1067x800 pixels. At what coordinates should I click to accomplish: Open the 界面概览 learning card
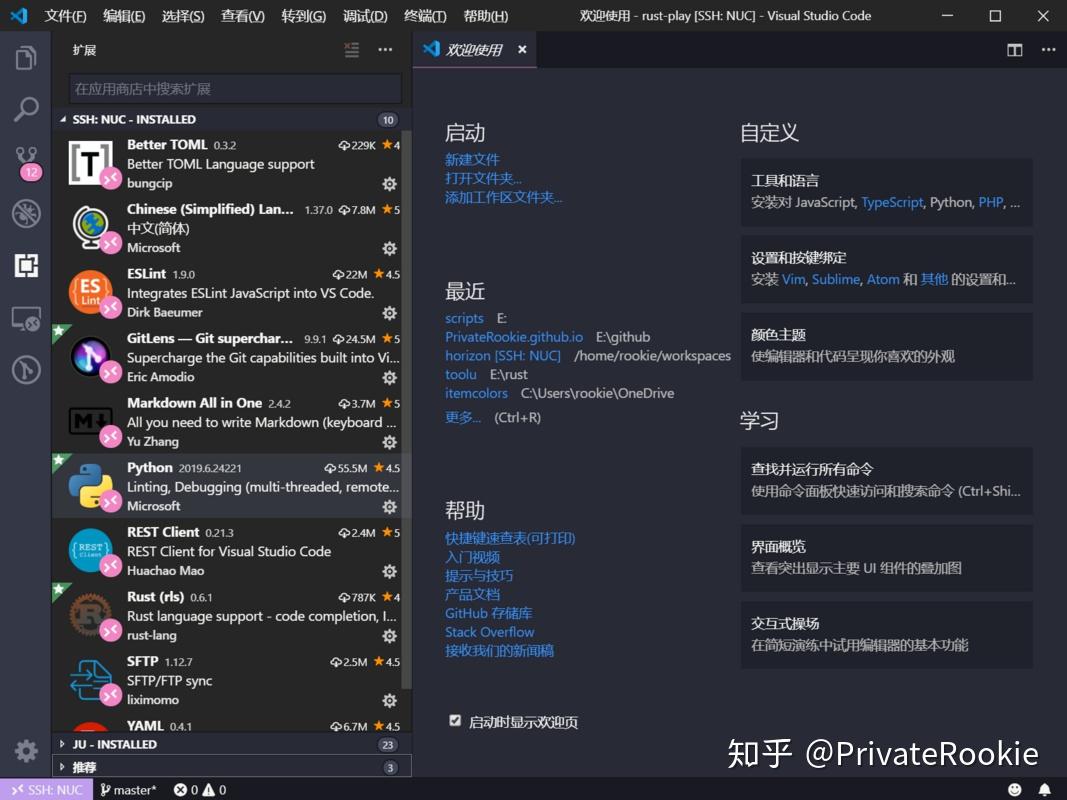[x=887, y=557]
